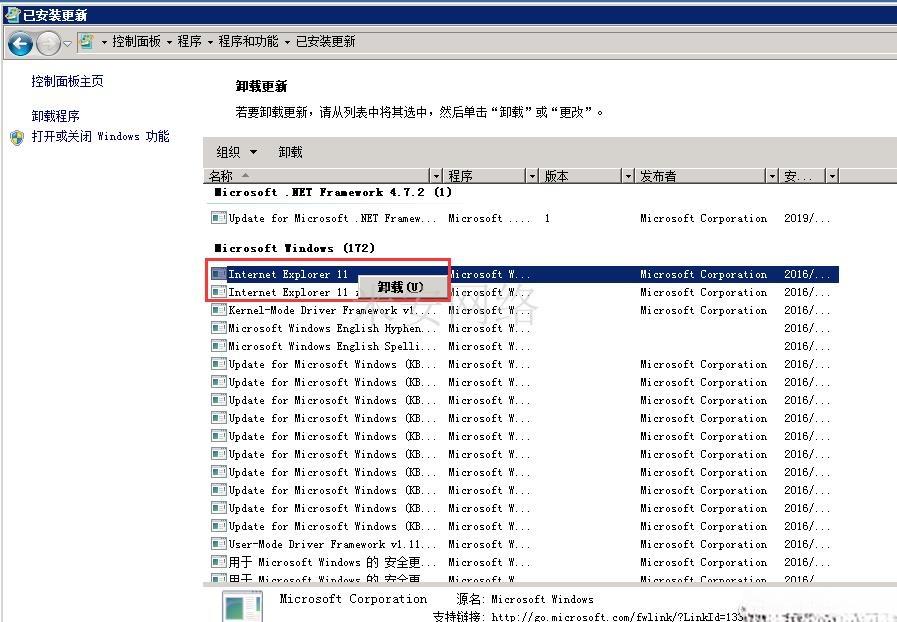Expand the breadcrumb arrow after 控制面板
Screen dimensions: 897x622
click(x=169, y=42)
